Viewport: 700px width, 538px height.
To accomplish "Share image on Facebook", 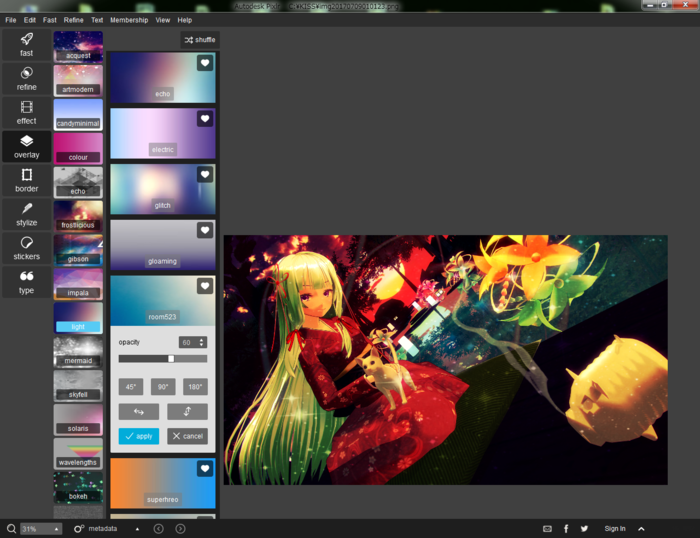I will pyautogui.click(x=566, y=529).
